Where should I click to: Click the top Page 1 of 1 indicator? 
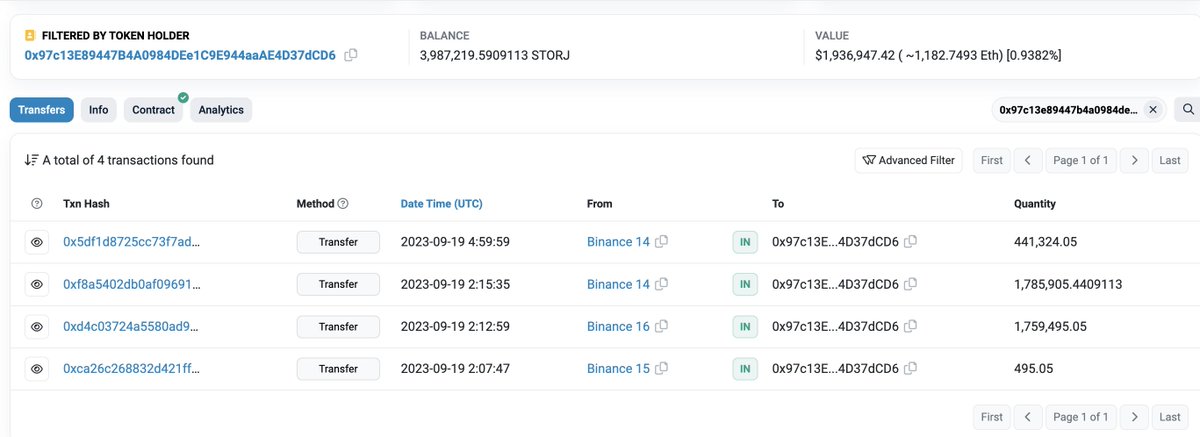[x=1080, y=160]
